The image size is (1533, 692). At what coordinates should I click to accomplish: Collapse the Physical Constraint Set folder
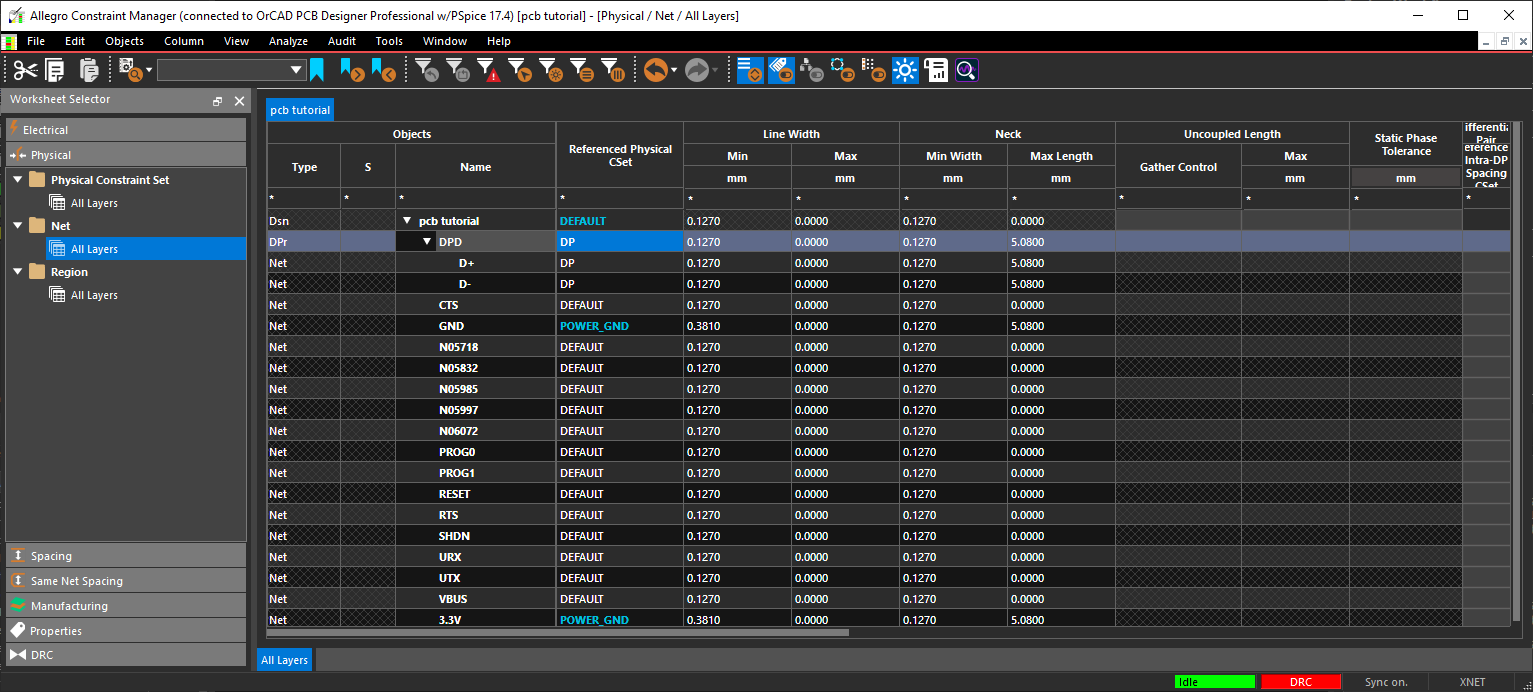coord(18,180)
